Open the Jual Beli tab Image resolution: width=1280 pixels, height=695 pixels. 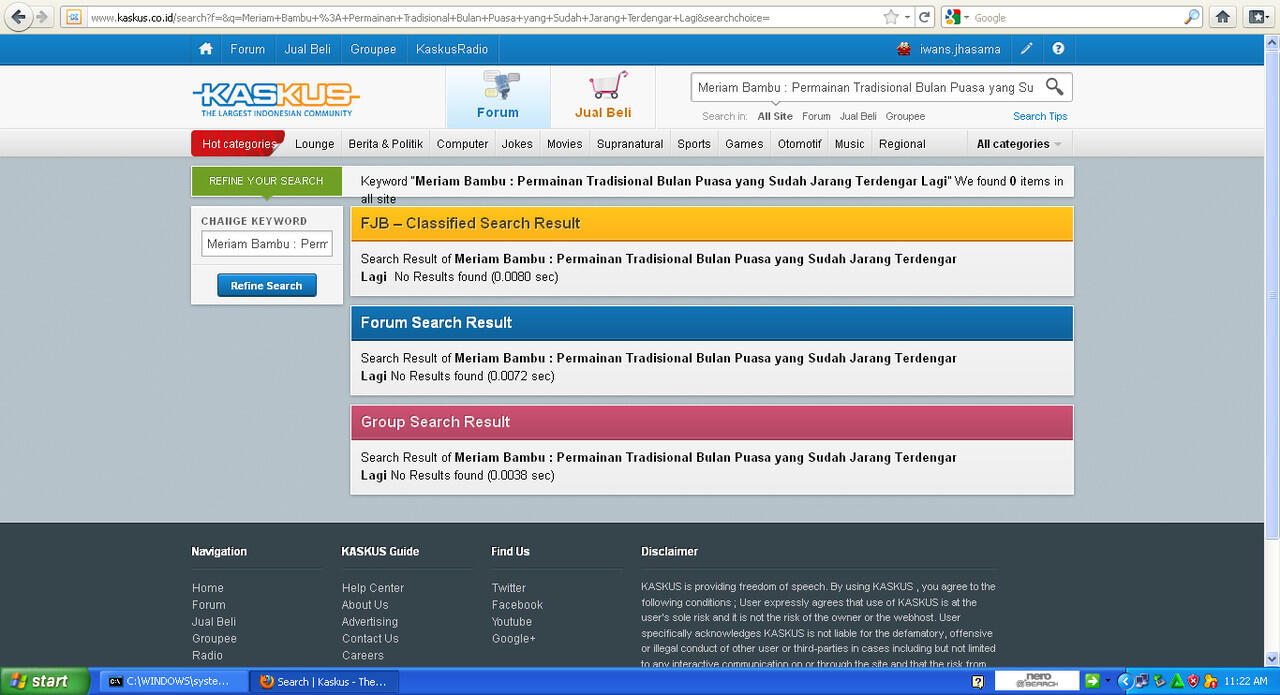(x=603, y=97)
